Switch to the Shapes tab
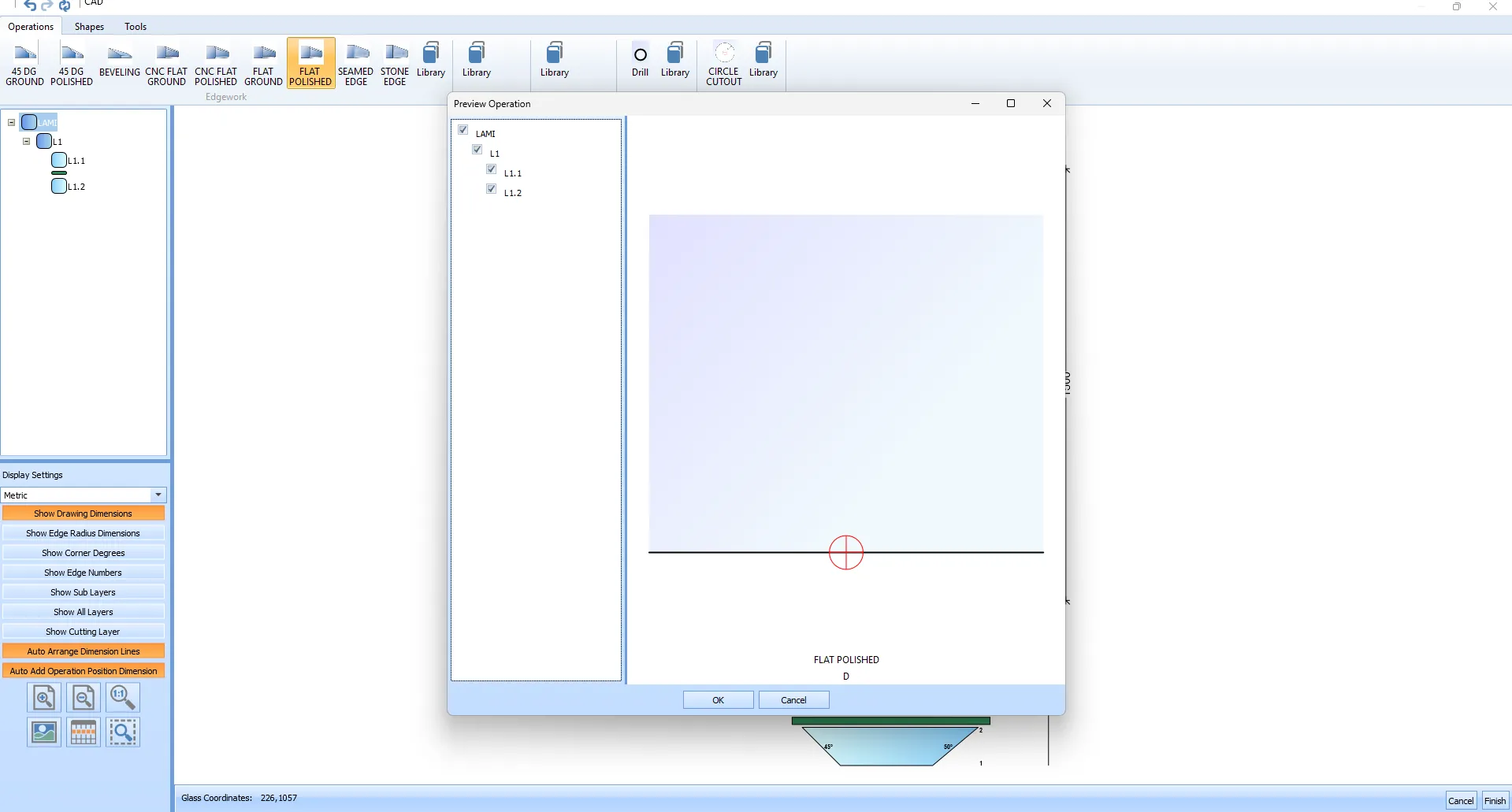This screenshot has width=1512, height=812. tap(89, 27)
